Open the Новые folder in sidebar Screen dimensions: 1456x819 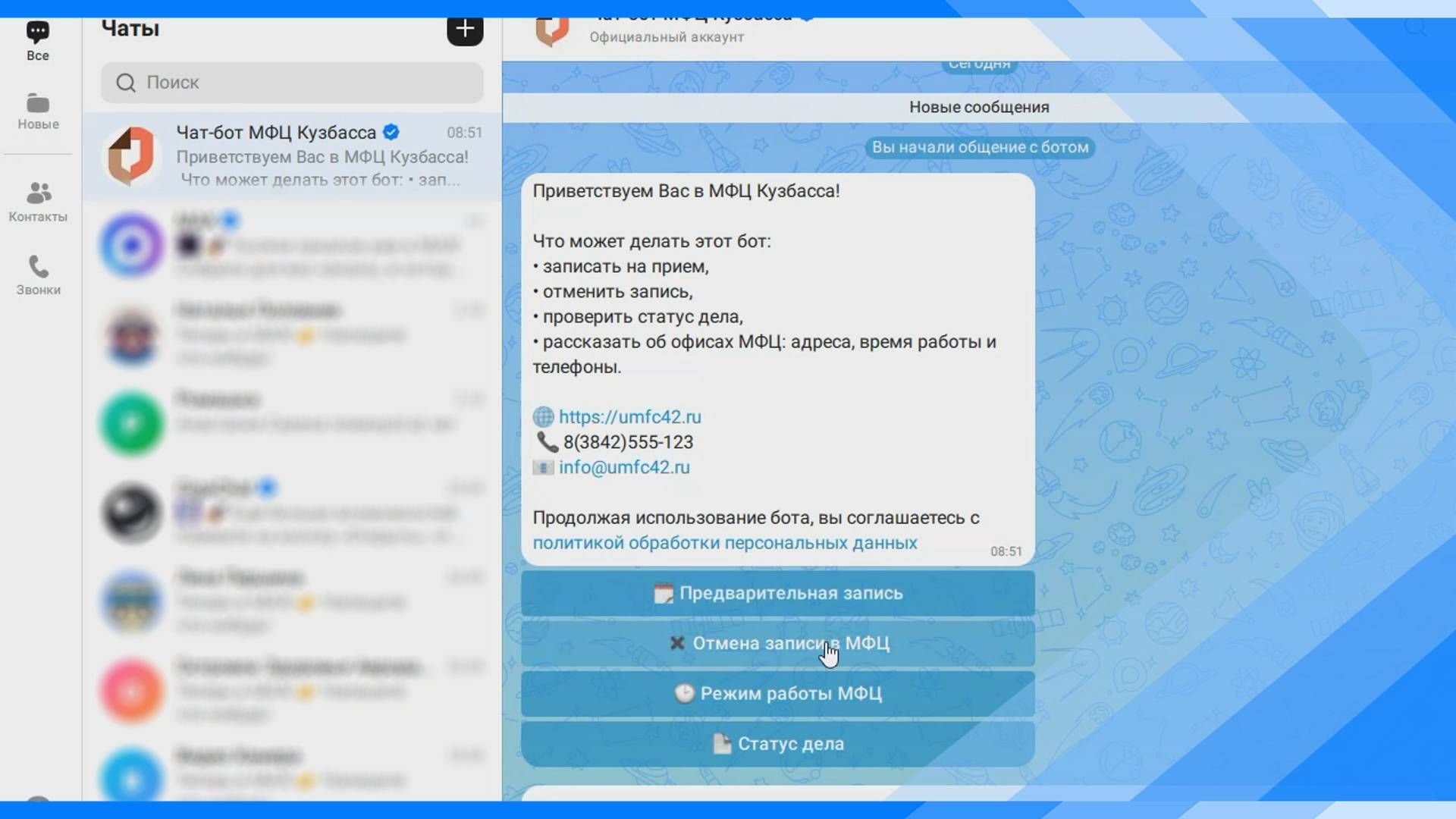[x=38, y=111]
